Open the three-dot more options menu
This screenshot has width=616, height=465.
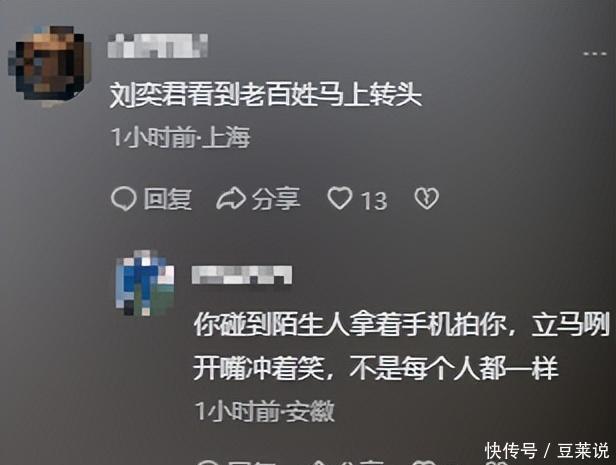[595, 53]
